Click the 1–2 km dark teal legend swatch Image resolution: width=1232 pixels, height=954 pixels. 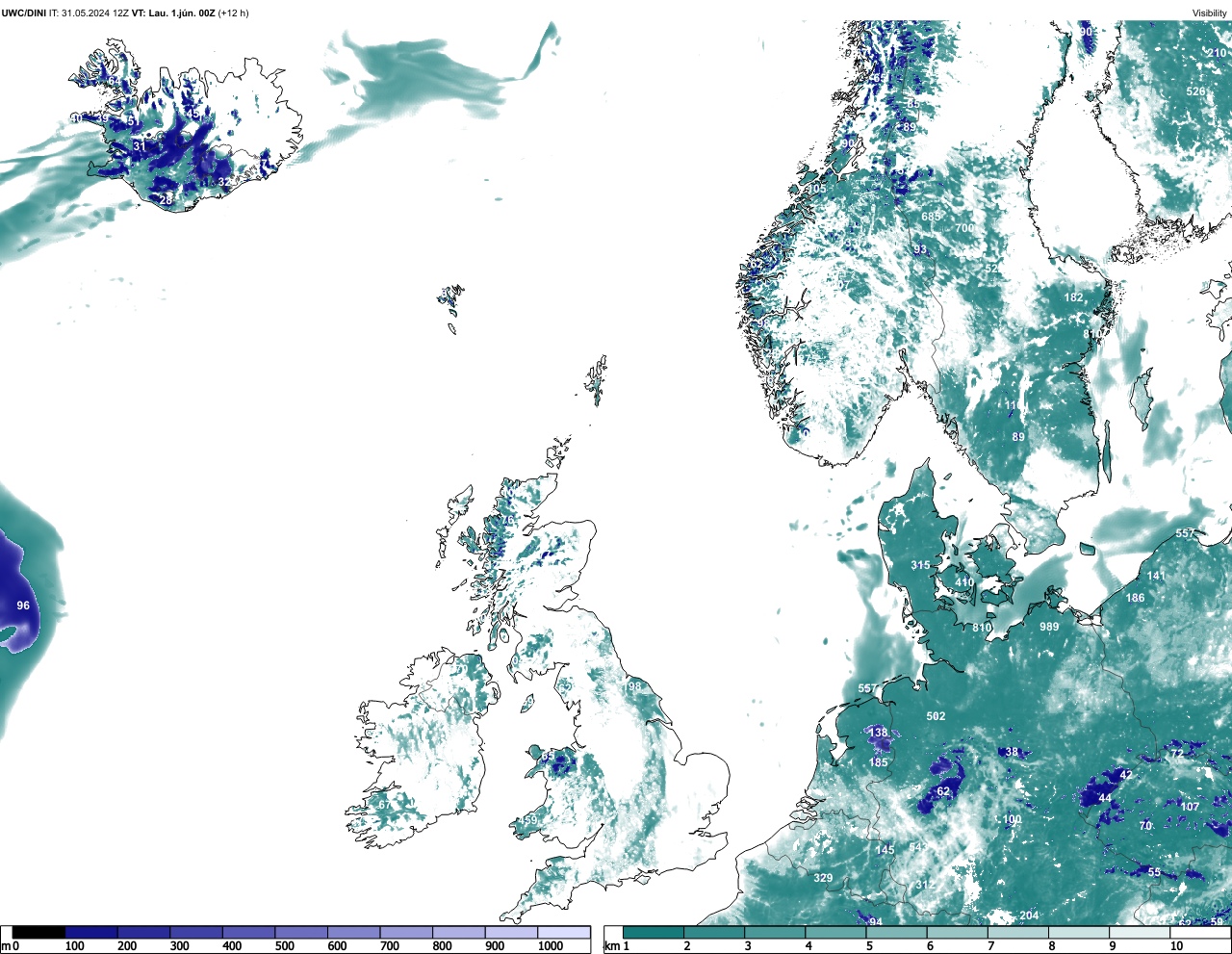[654, 932]
